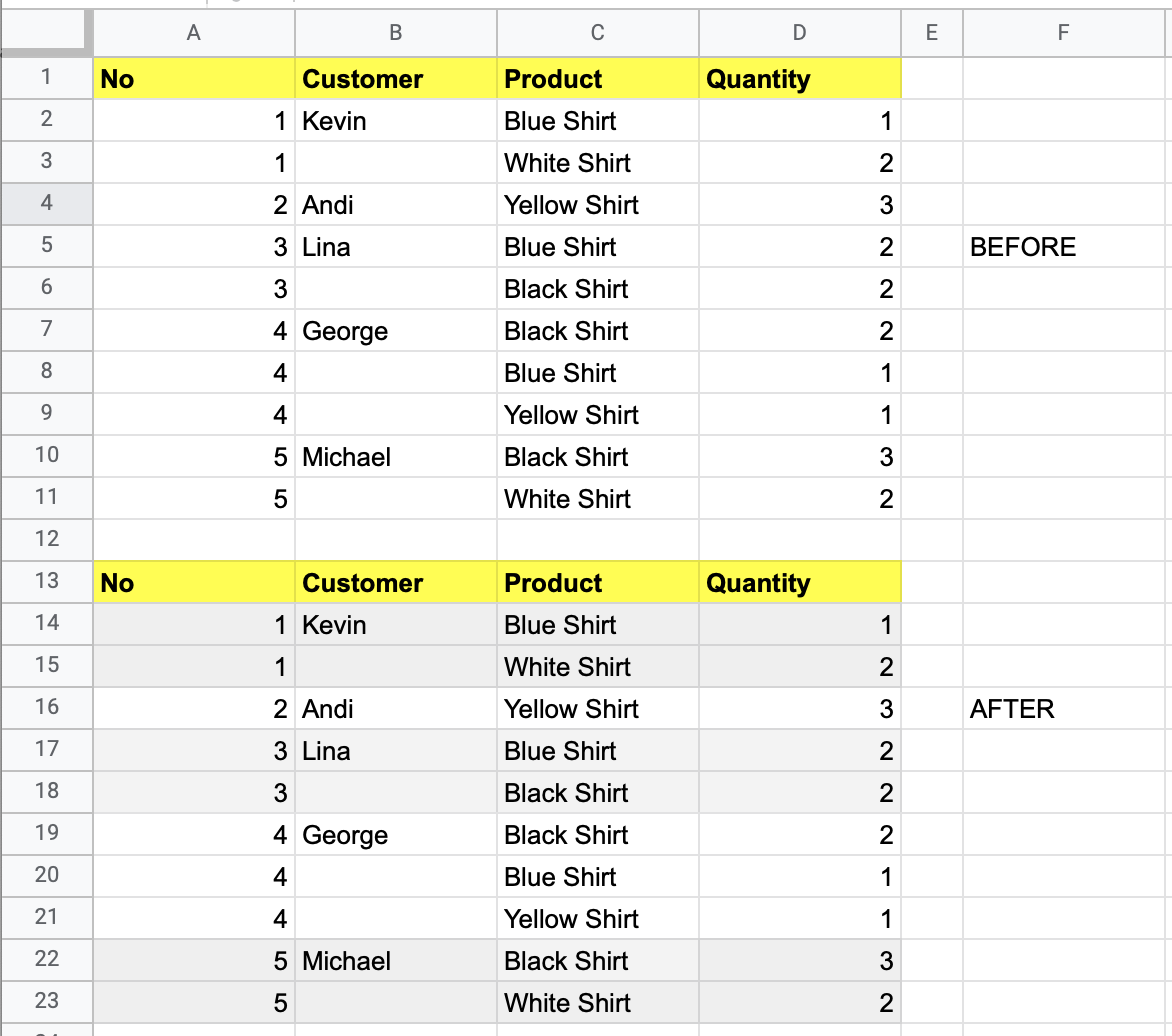The width and height of the screenshot is (1172, 1036).
Task: Select row 12 header
Action: [x=46, y=540]
